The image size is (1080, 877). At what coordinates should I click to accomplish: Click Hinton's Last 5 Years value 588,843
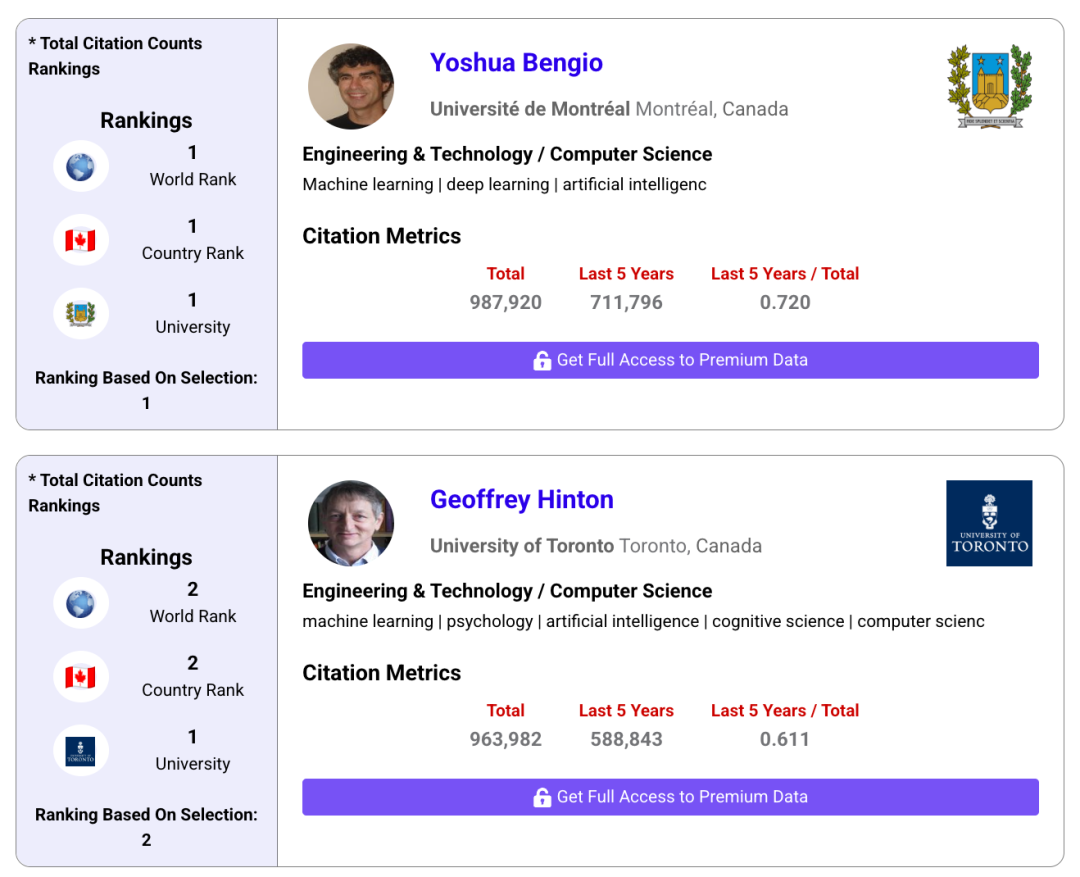click(626, 739)
